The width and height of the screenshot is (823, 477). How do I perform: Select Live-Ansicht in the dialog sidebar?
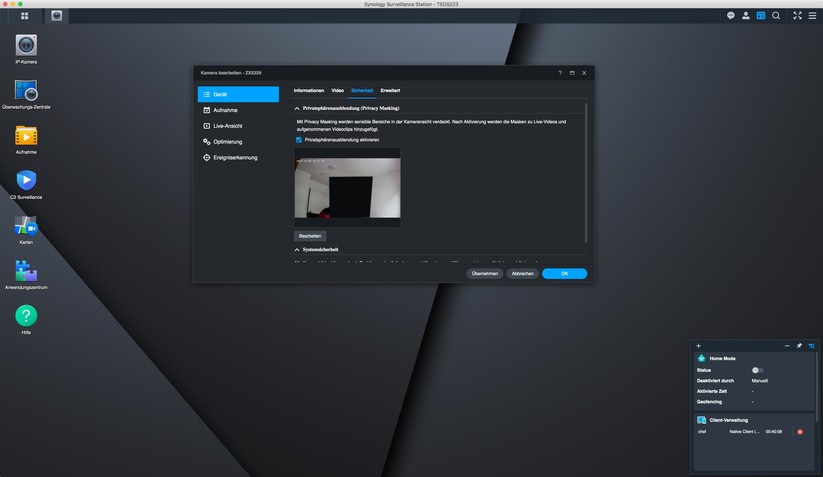[238, 126]
